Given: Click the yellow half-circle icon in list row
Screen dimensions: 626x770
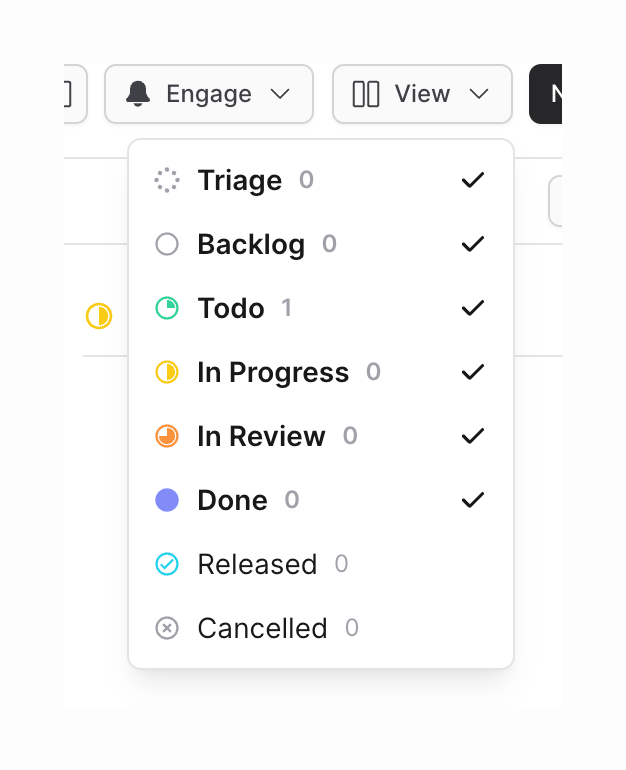Looking at the screenshot, I should [98, 316].
